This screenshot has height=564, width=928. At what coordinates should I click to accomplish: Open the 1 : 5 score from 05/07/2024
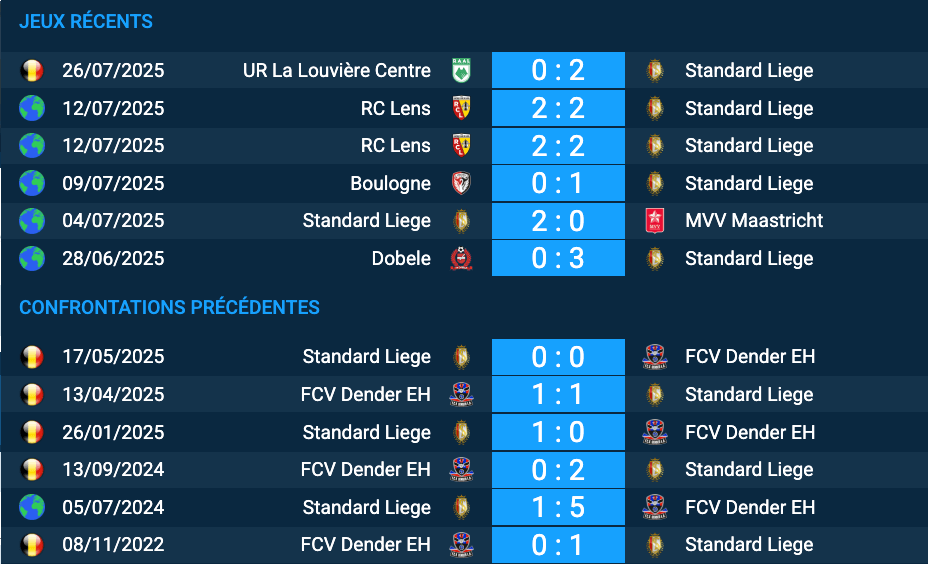tap(558, 508)
